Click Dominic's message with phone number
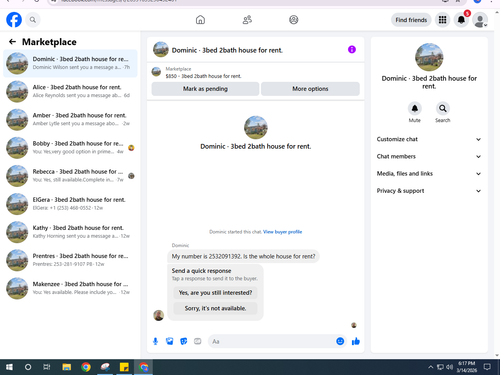Image resolution: width=500 pixels, height=375 pixels. [x=243, y=256]
